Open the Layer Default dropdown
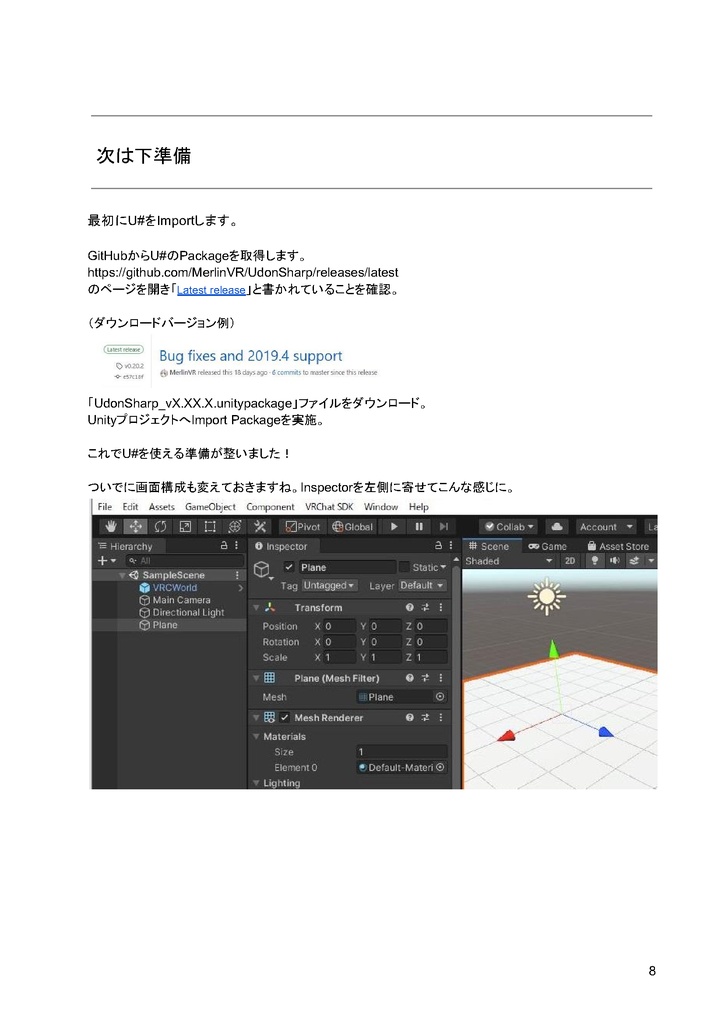Screen dimensions: 725x1024 (x=422, y=585)
